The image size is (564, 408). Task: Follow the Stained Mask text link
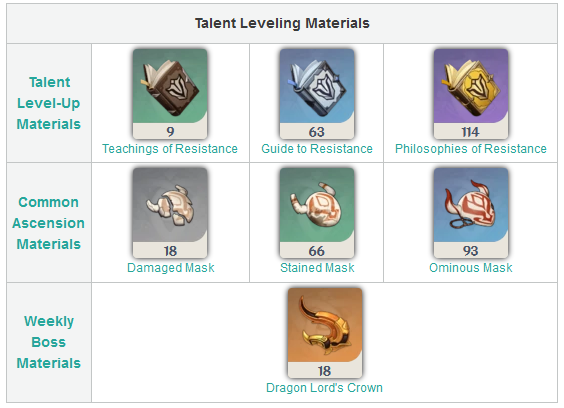[317, 268]
